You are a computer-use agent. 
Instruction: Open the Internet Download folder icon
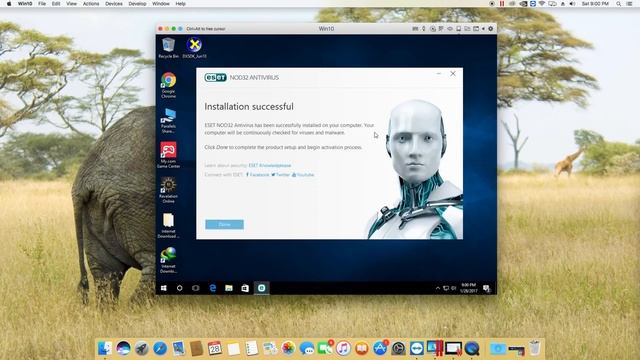[168, 225]
